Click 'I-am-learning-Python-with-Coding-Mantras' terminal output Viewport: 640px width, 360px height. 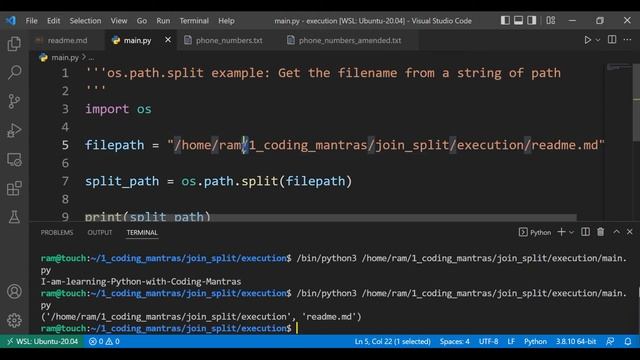click(141, 282)
